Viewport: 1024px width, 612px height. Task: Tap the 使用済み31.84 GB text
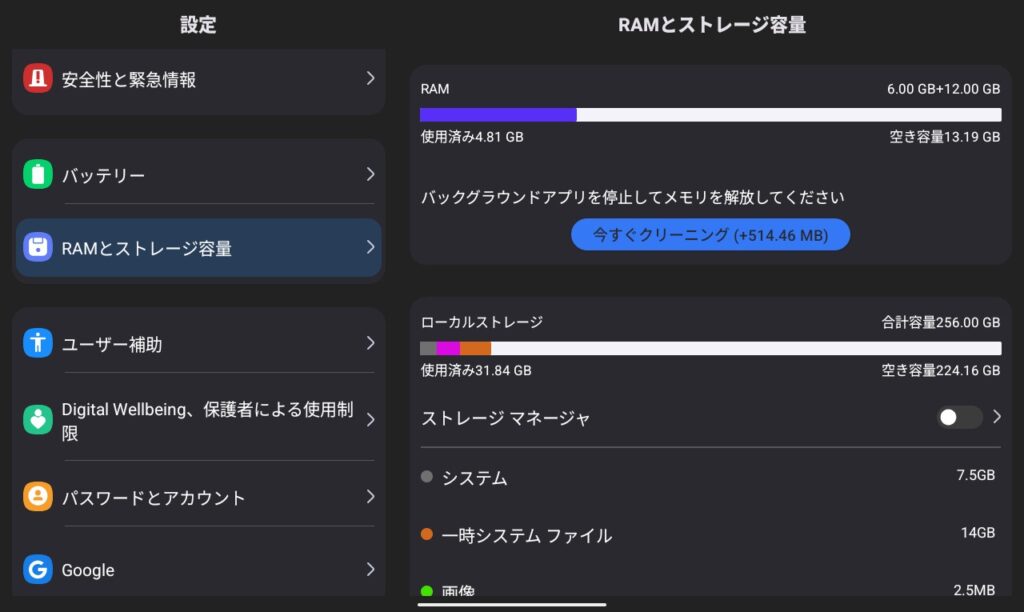pyautogui.click(x=476, y=370)
